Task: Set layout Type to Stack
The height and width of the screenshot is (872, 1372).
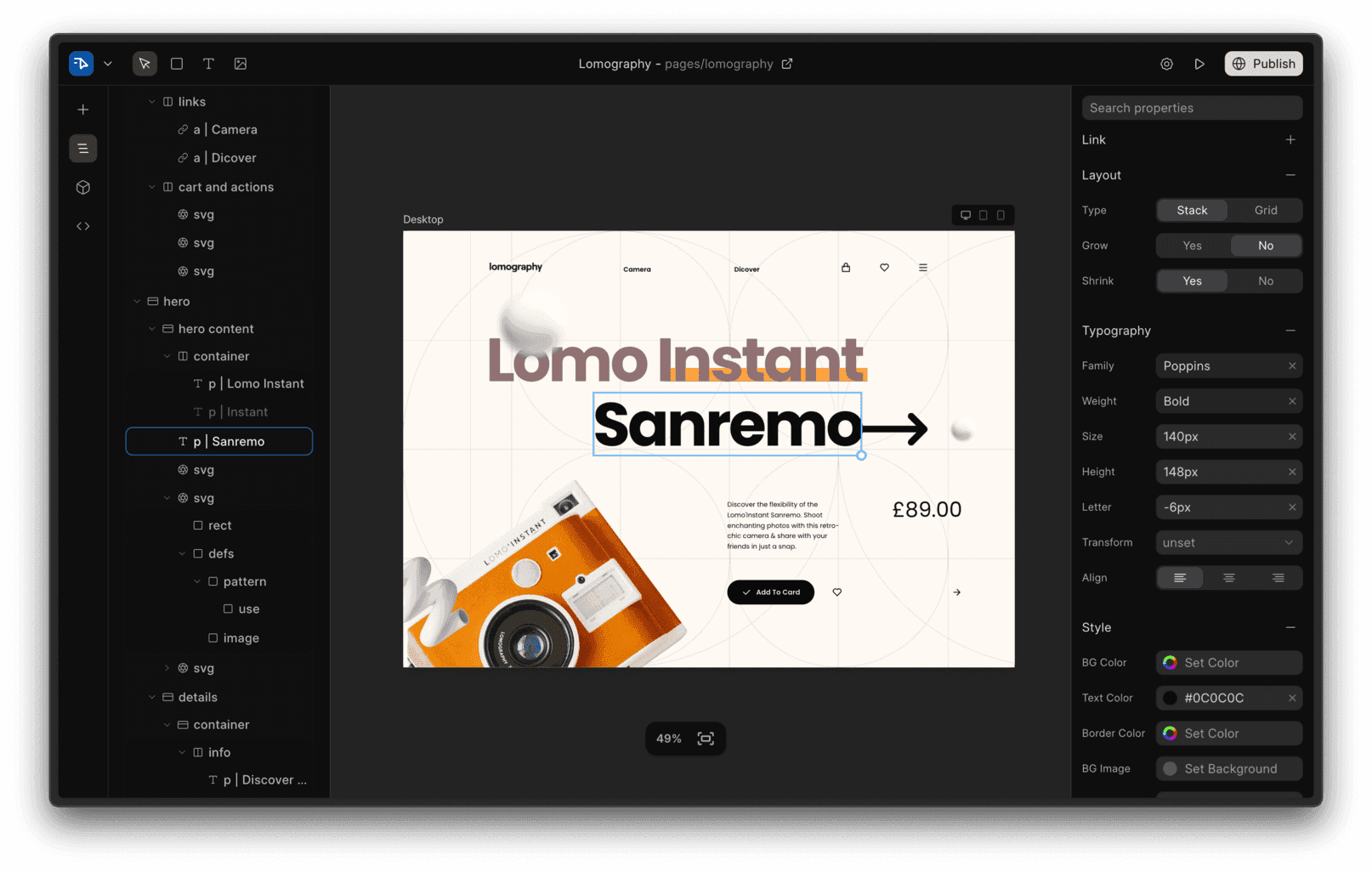Action: (1192, 211)
